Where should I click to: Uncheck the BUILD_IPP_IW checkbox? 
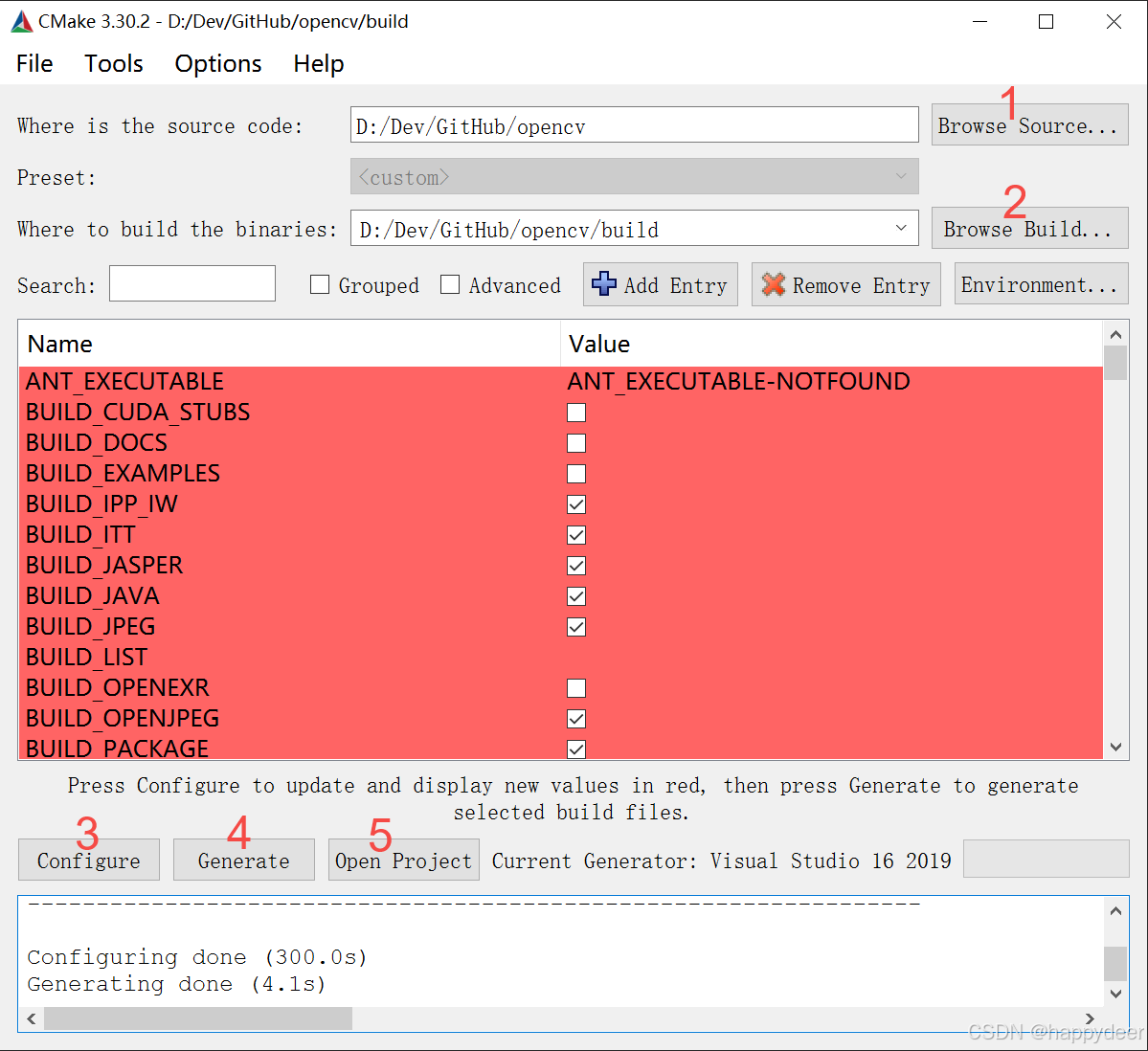576,505
